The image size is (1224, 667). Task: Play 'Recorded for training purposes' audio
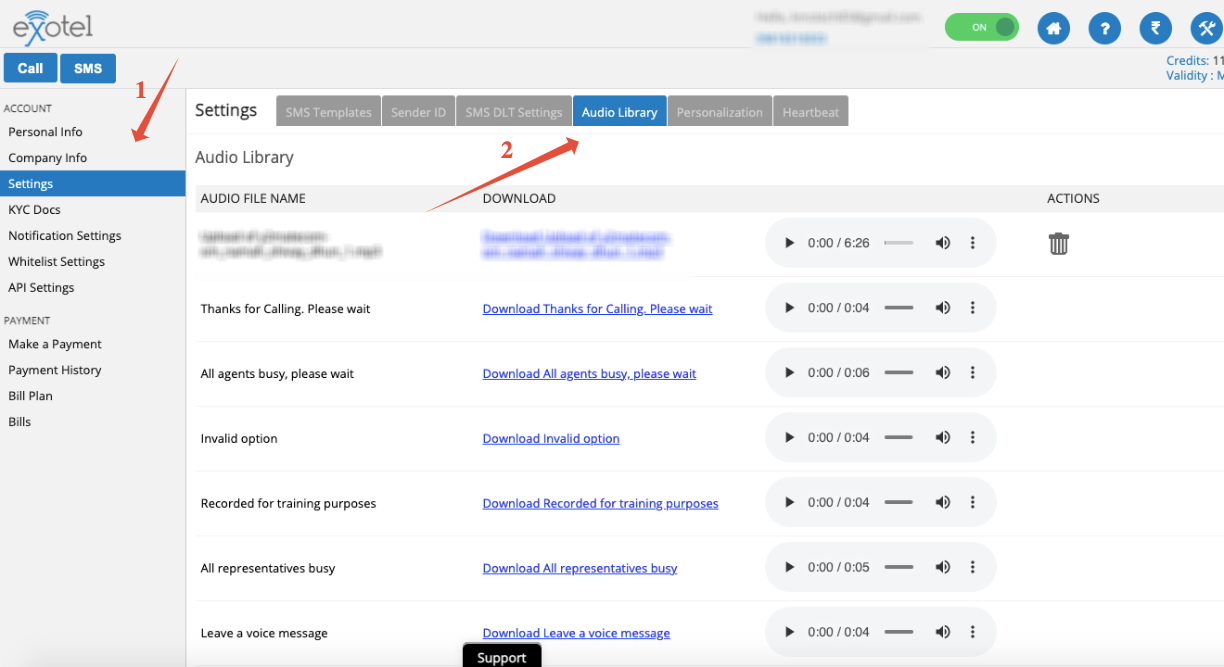tap(789, 503)
